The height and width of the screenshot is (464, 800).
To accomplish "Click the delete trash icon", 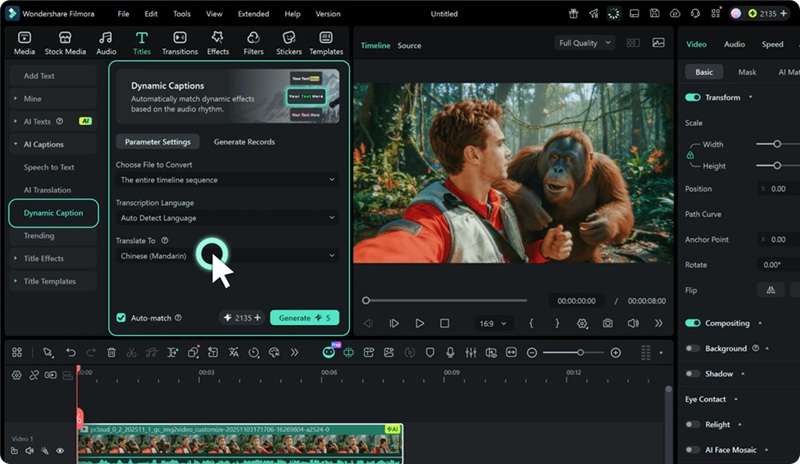I will (x=111, y=353).
